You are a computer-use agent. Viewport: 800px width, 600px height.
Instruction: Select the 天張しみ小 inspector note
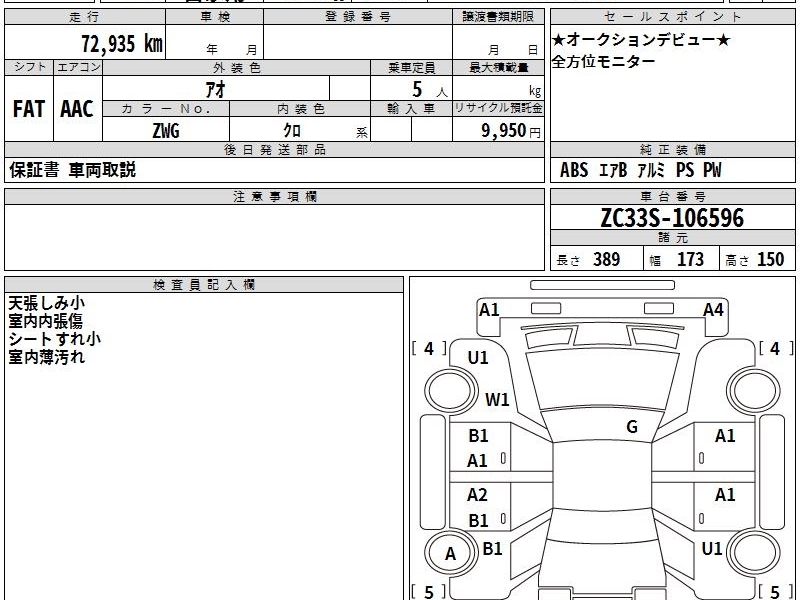[x=46, y=304]
